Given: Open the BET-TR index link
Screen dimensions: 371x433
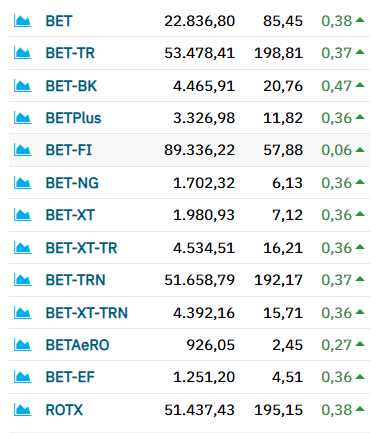Looking at the screenshot, I should click(x=70, y=53).
